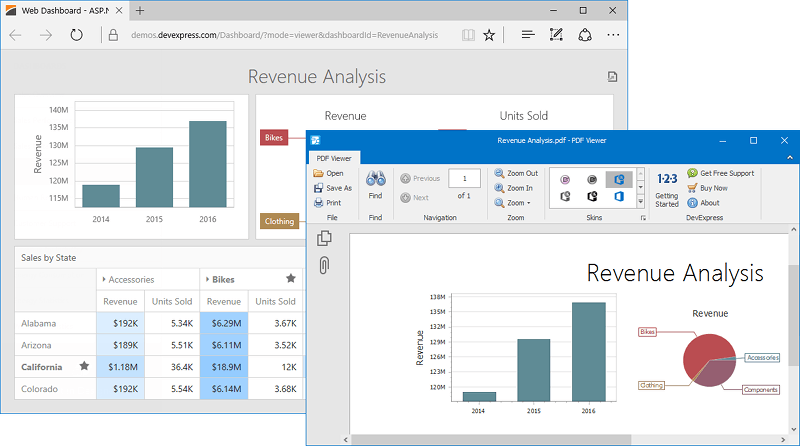Click the browser Forward arrow
The width and height of the screenshot is (800, 446).
(x=46, y=35)
